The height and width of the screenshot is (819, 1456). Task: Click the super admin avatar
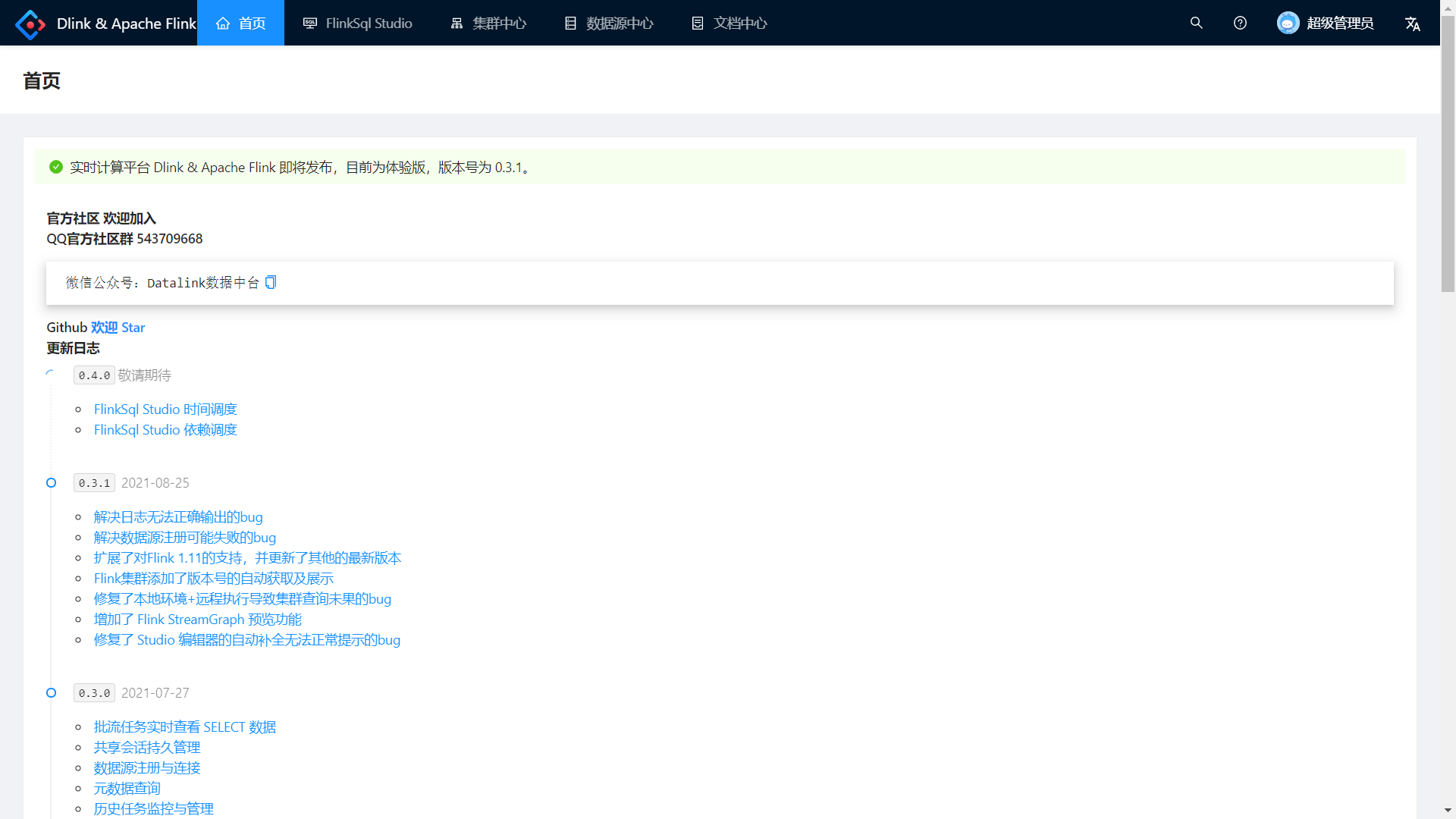pyautogui.click(x=1288, y=23)
